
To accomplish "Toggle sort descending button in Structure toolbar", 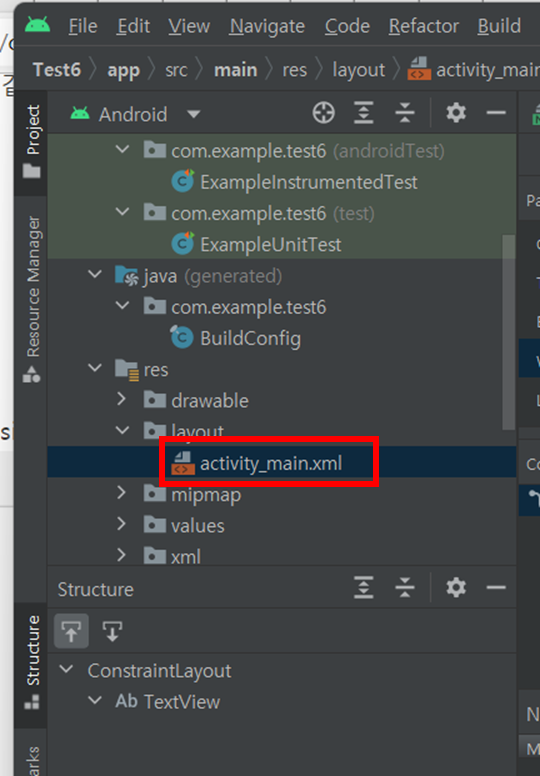I will 112,631.
